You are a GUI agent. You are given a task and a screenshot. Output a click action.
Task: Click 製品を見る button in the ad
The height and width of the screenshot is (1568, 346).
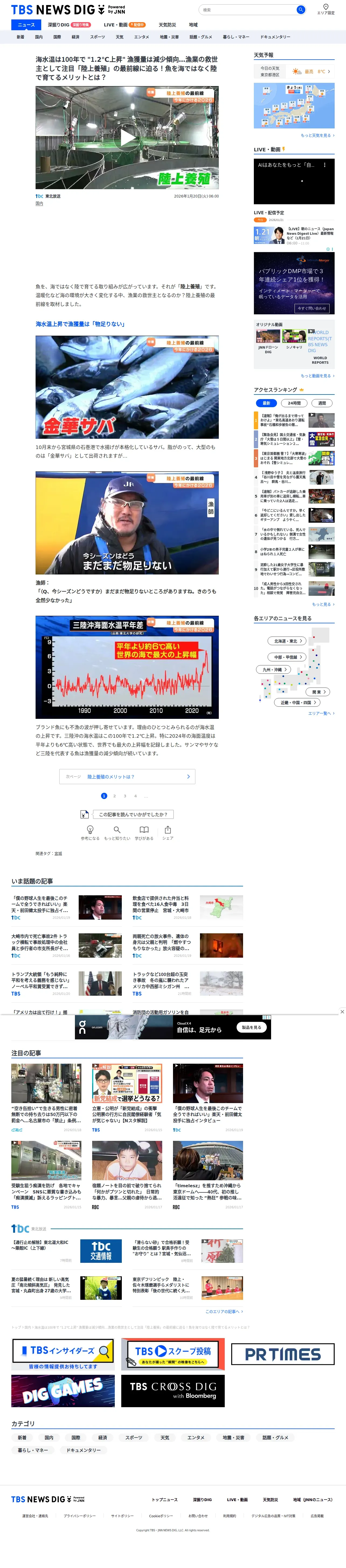pos(251,1028)
